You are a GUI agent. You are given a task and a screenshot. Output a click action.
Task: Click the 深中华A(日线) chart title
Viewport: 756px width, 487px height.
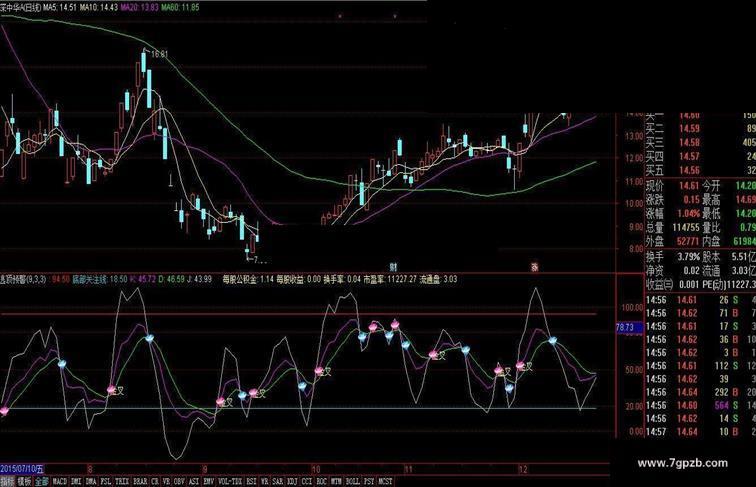[21, 8]
